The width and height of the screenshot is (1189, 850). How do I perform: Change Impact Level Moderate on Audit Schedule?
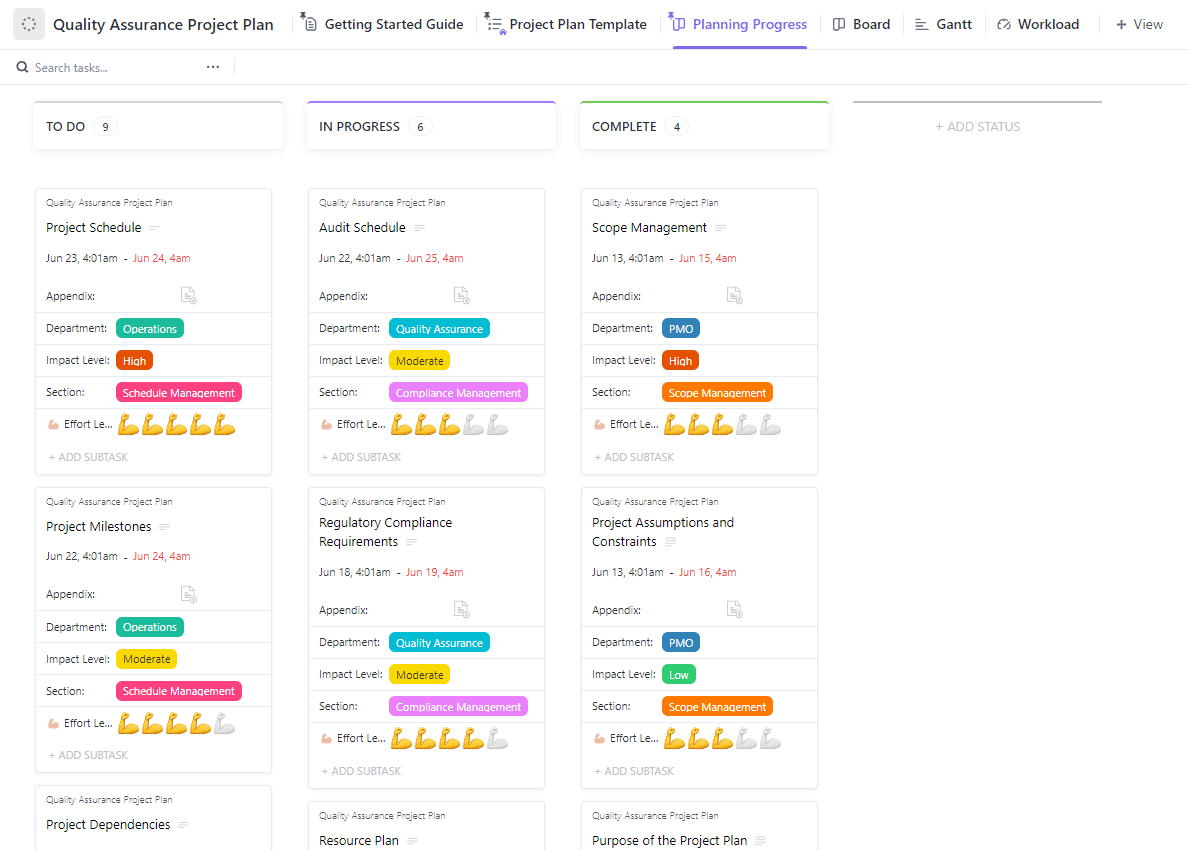pyautogui.click(x=419, y=361)
